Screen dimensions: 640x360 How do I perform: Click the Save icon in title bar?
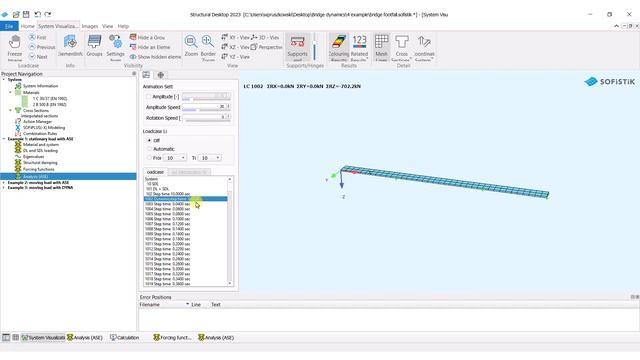tap(26, 14)
